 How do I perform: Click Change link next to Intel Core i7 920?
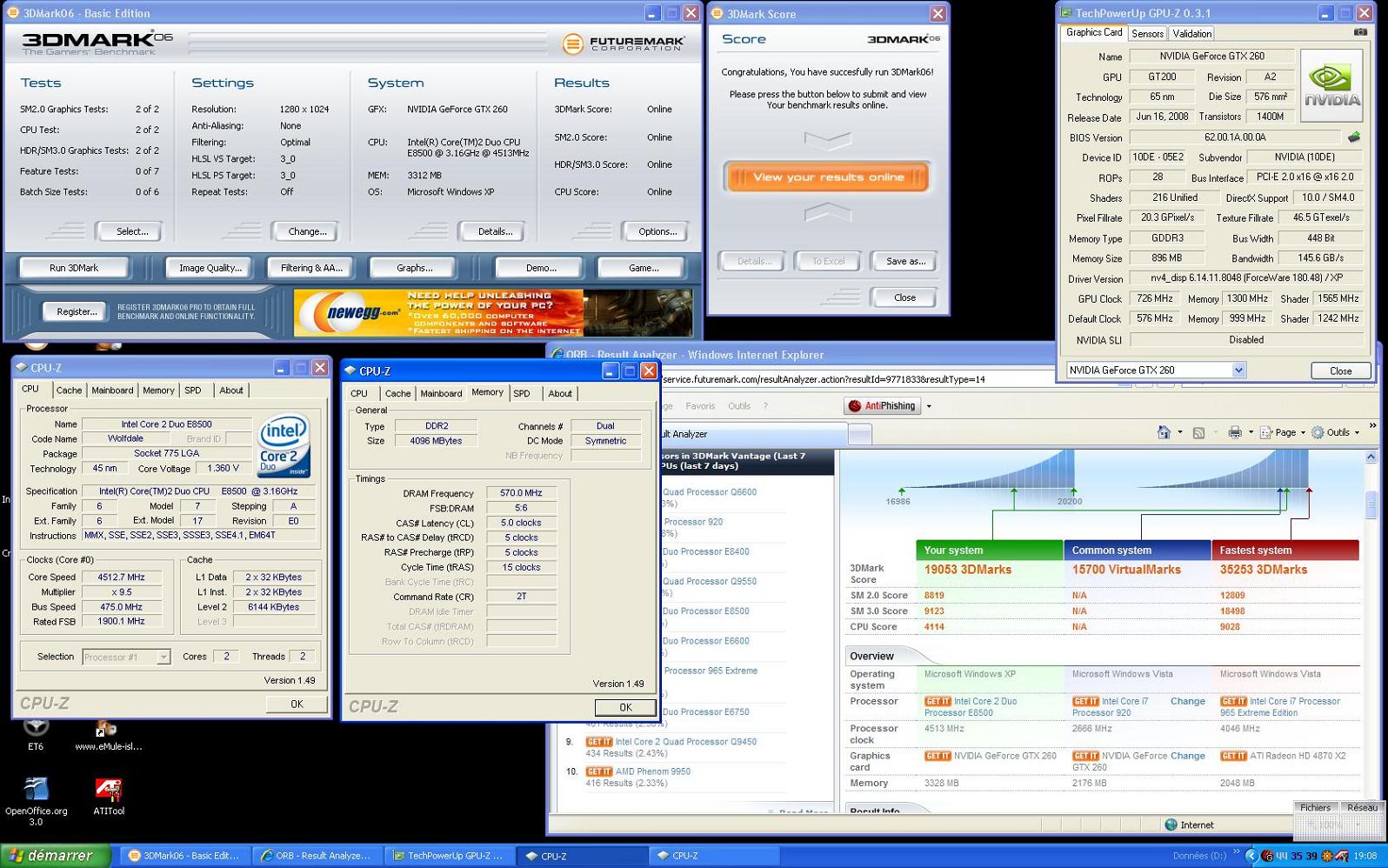coord(1187,701)
